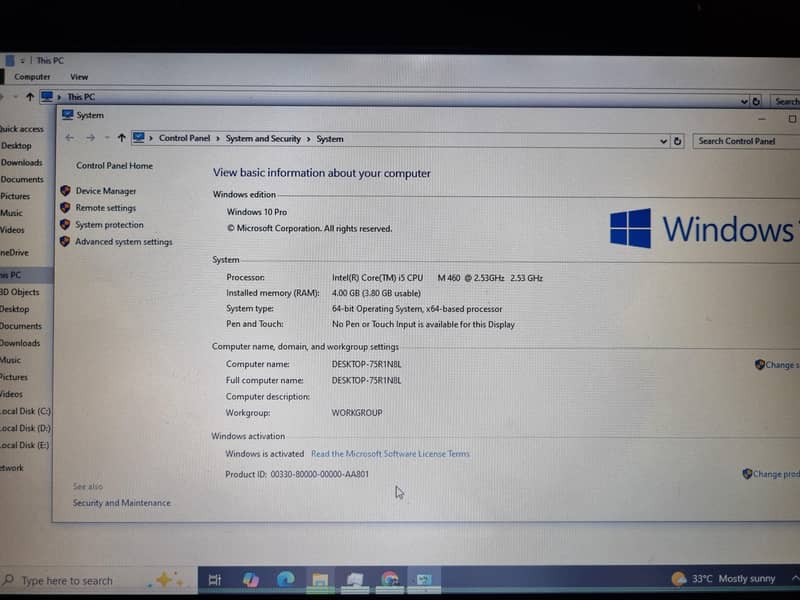Open Advanced system settings link

(x=123, y=242)
